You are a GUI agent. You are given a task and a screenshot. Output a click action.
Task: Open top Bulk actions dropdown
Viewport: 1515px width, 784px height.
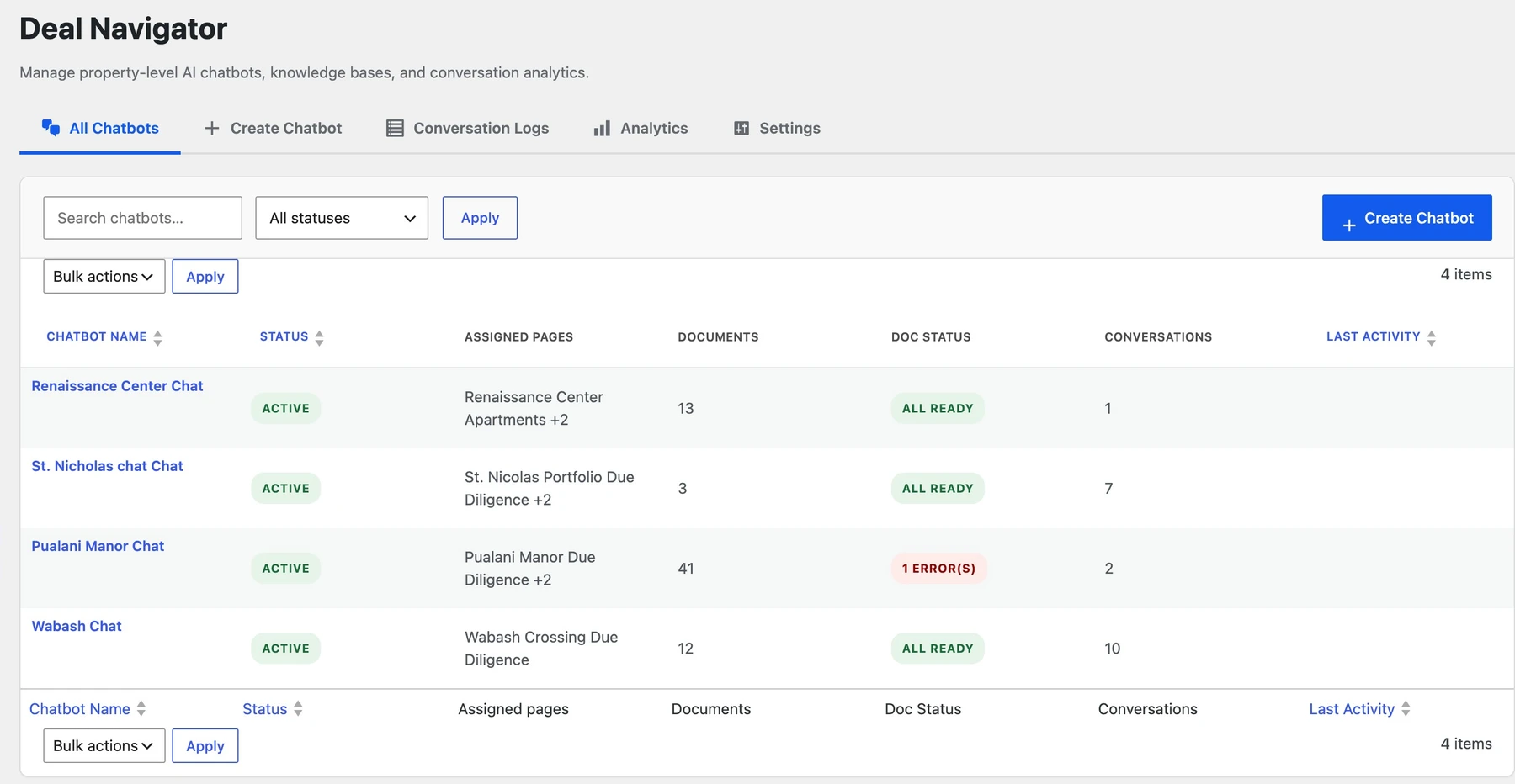click(x=104, y=277)
